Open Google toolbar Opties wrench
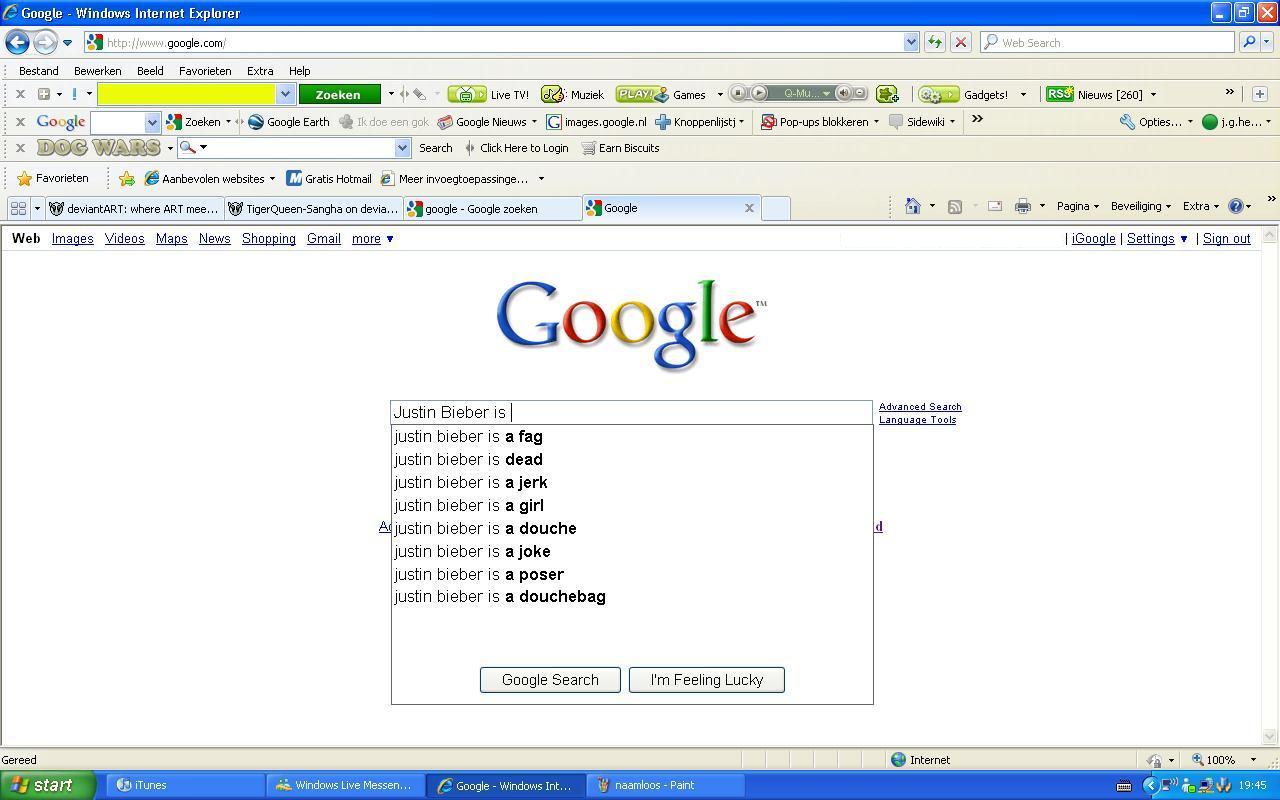 1151,121
